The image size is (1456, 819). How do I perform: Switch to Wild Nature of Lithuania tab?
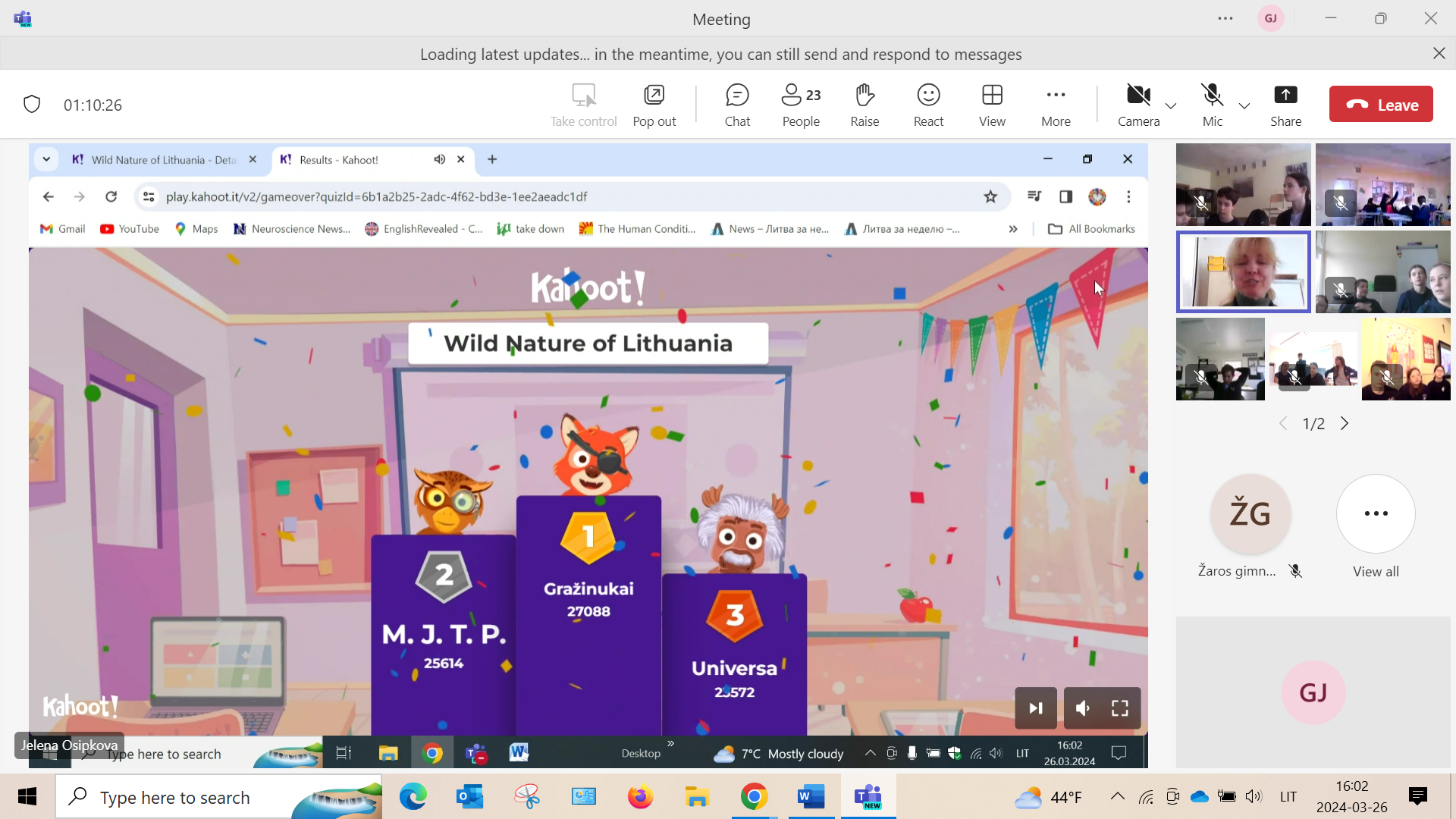163,159
